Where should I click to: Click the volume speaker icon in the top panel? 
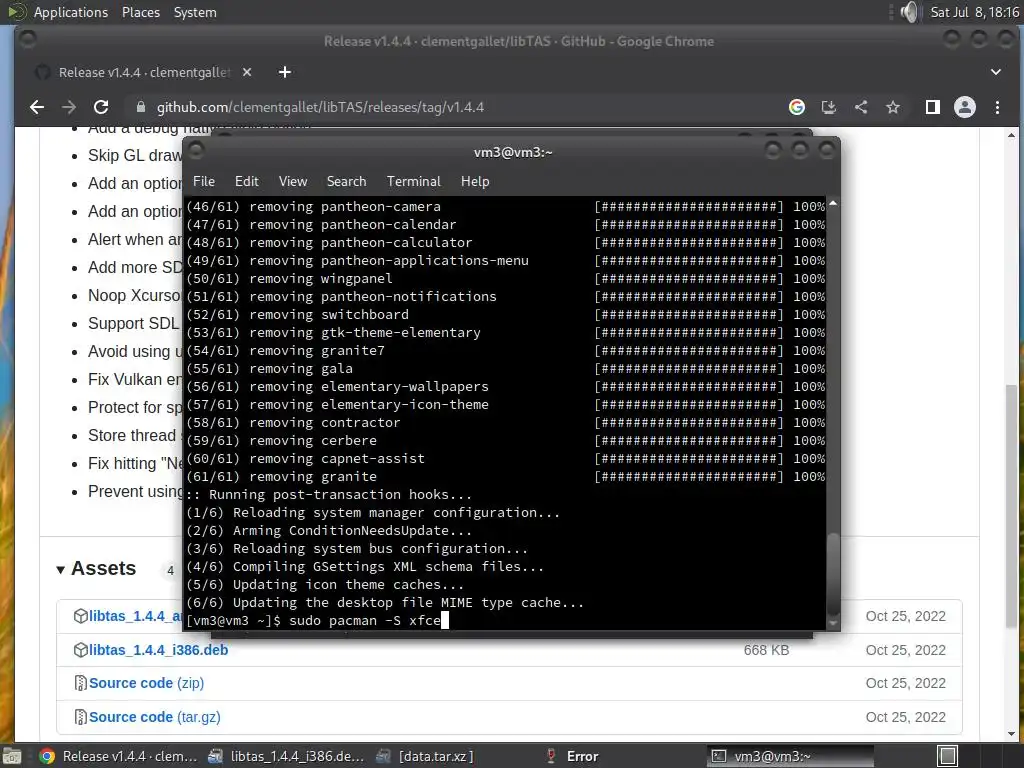point(909,12)
